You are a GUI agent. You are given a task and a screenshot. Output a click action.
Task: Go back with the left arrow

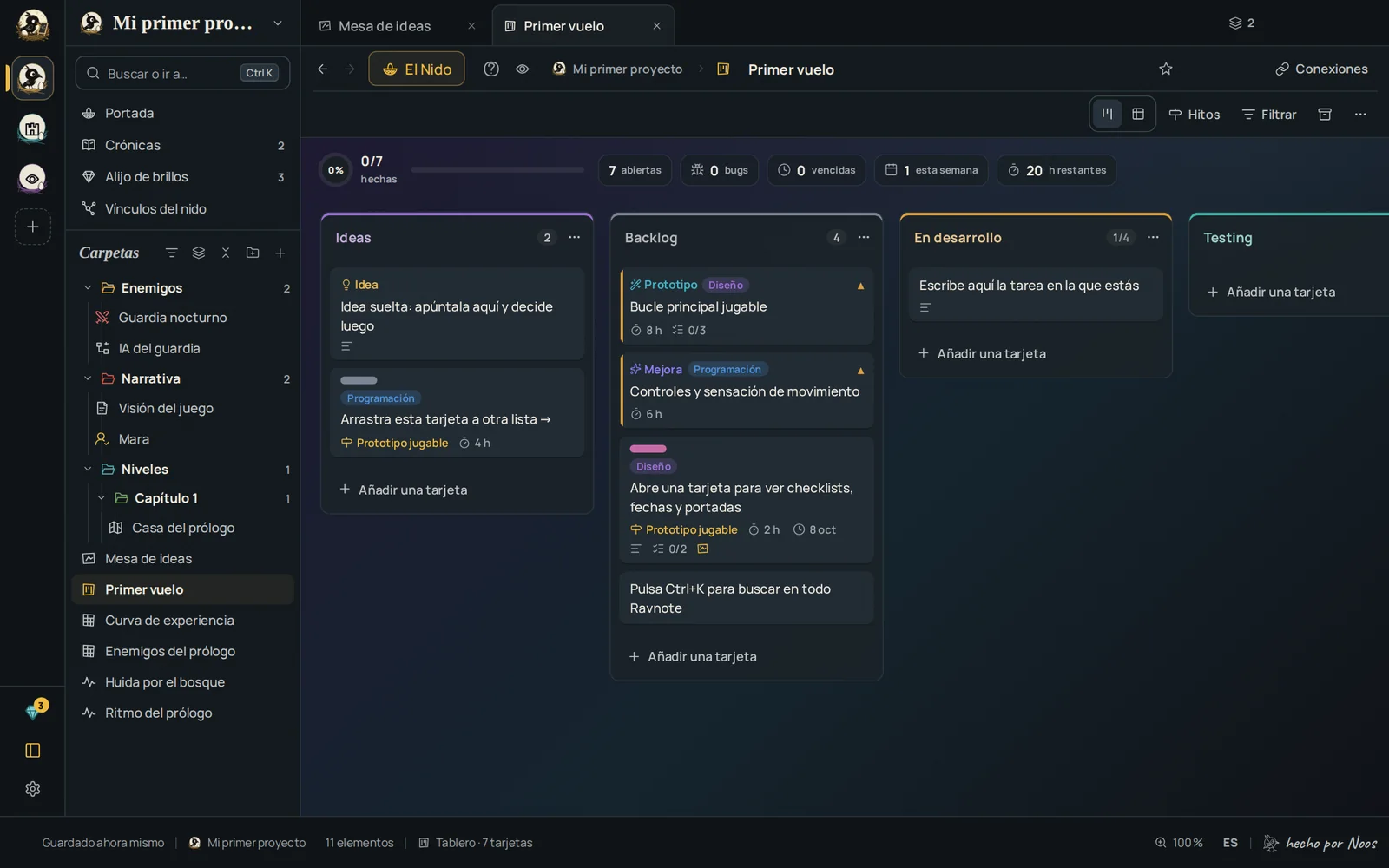(323, 69)
